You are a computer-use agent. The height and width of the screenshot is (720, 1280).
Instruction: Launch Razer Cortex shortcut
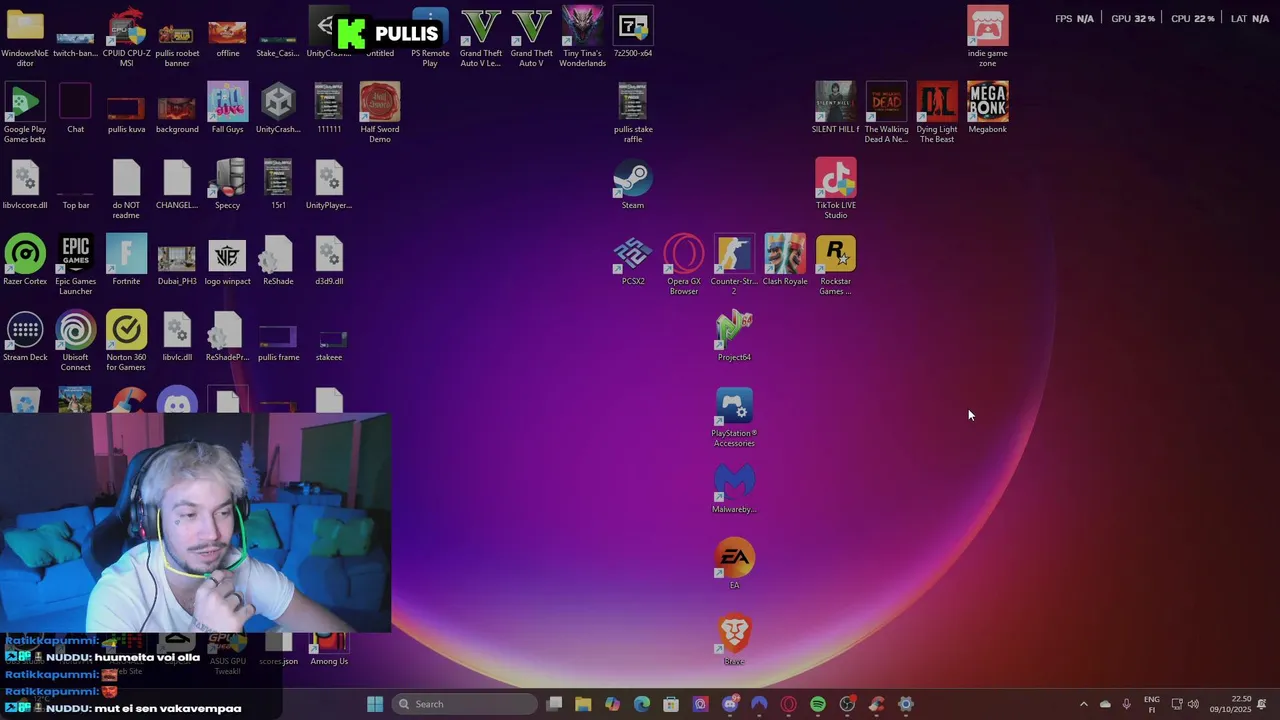(x=25, y=260)
